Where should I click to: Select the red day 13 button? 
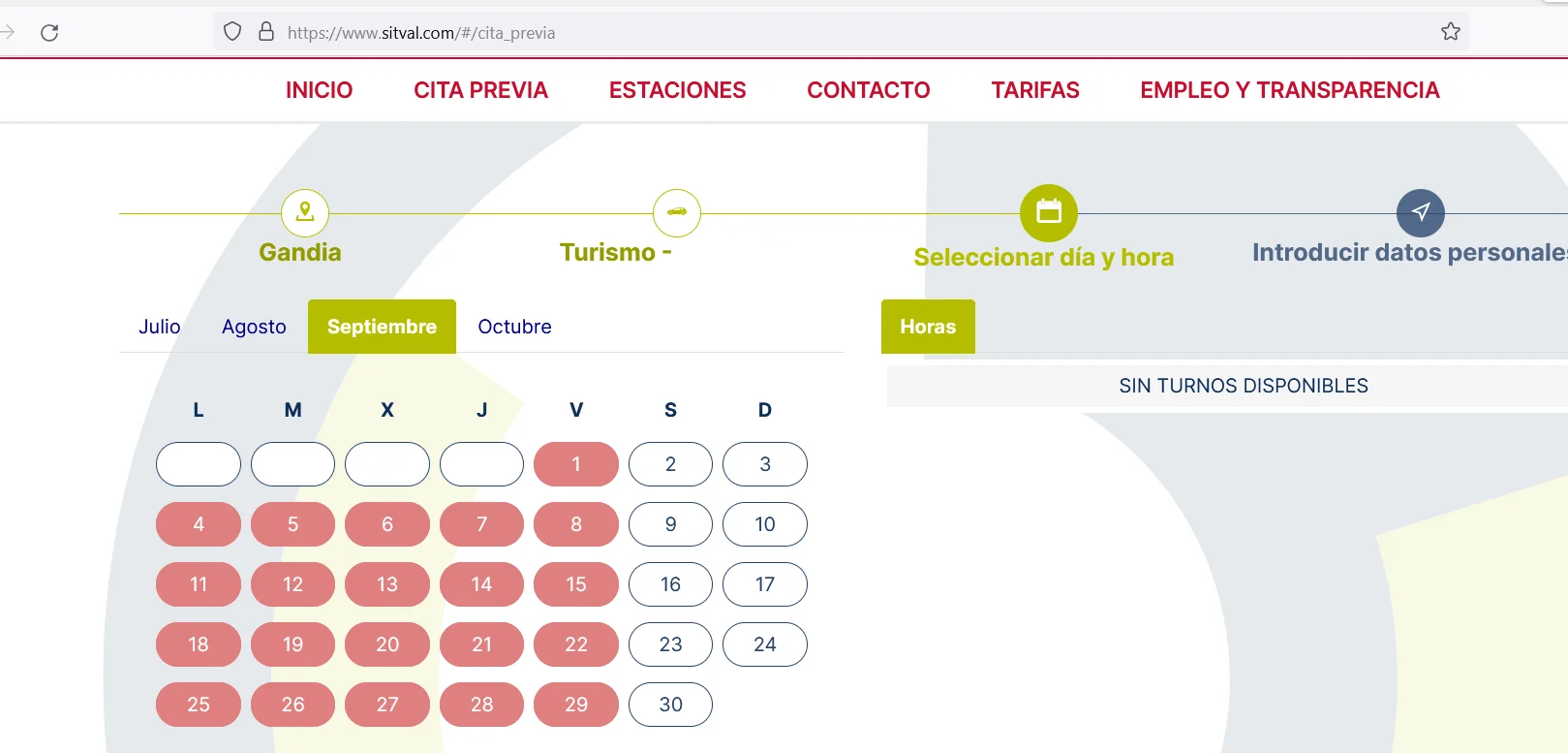387,584
